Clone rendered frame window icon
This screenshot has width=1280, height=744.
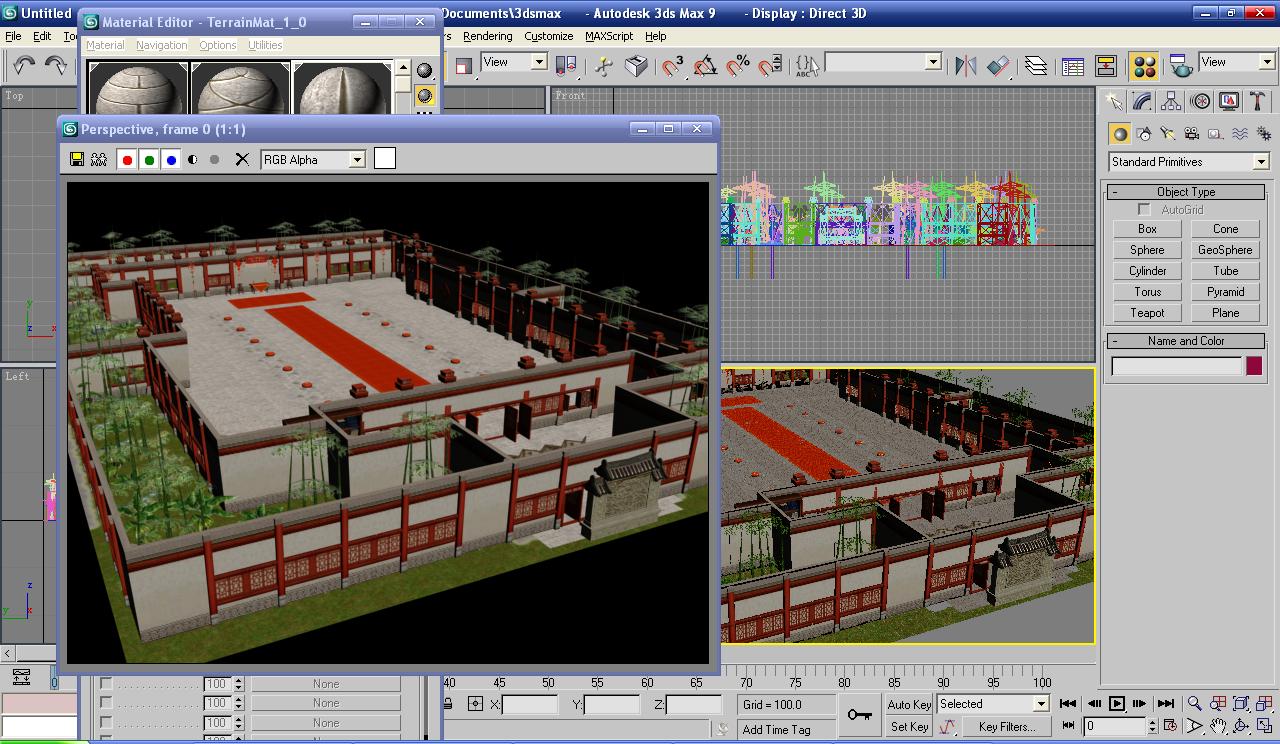99,159
